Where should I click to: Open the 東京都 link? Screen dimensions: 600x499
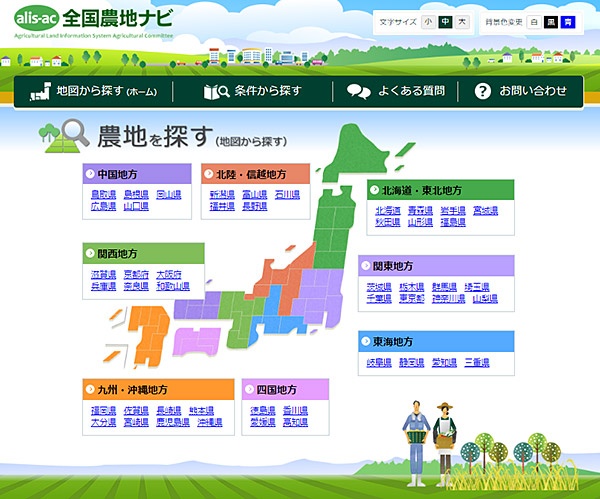tap(412, 298)
